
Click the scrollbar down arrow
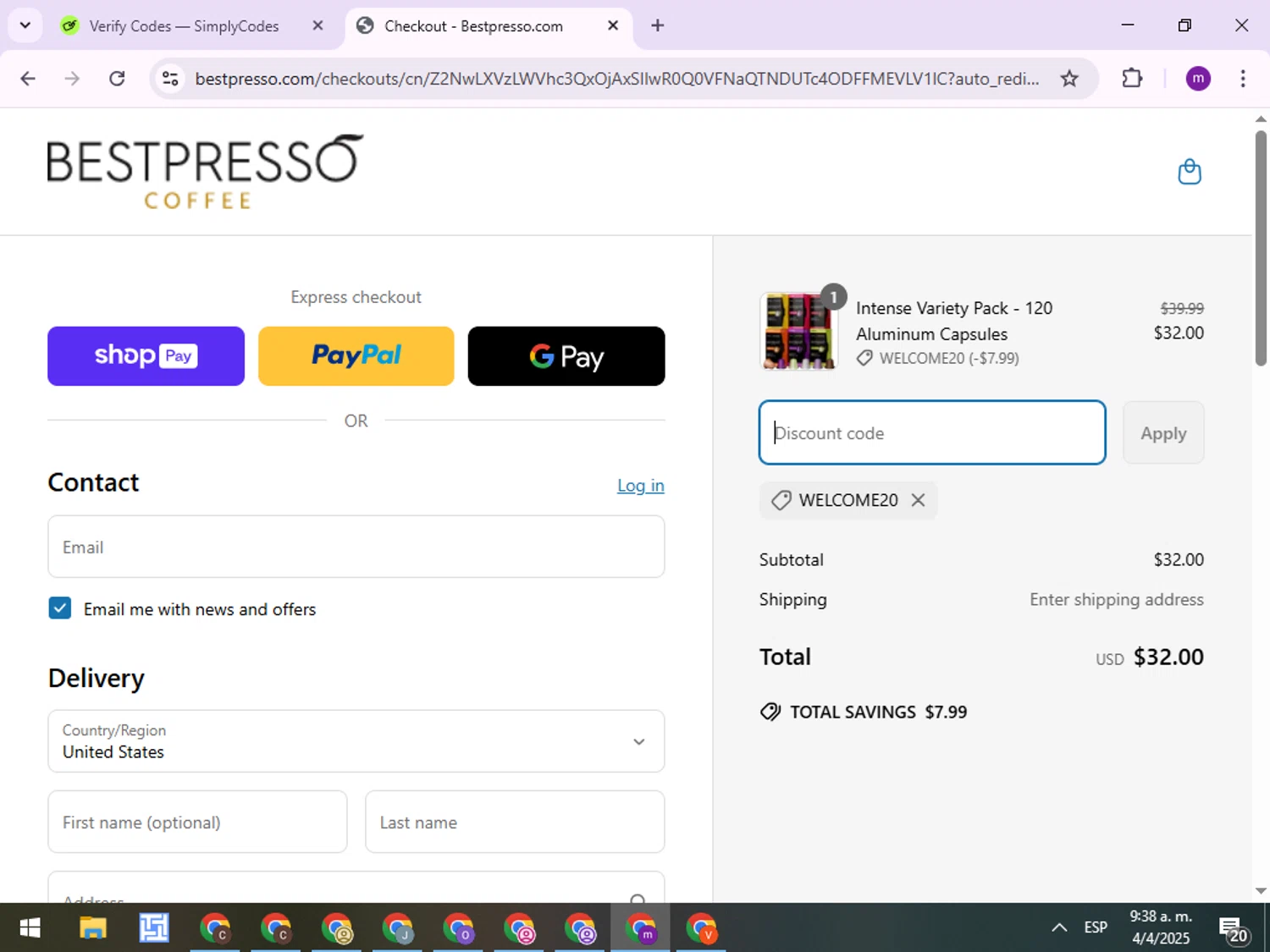tap(1261, 891)
